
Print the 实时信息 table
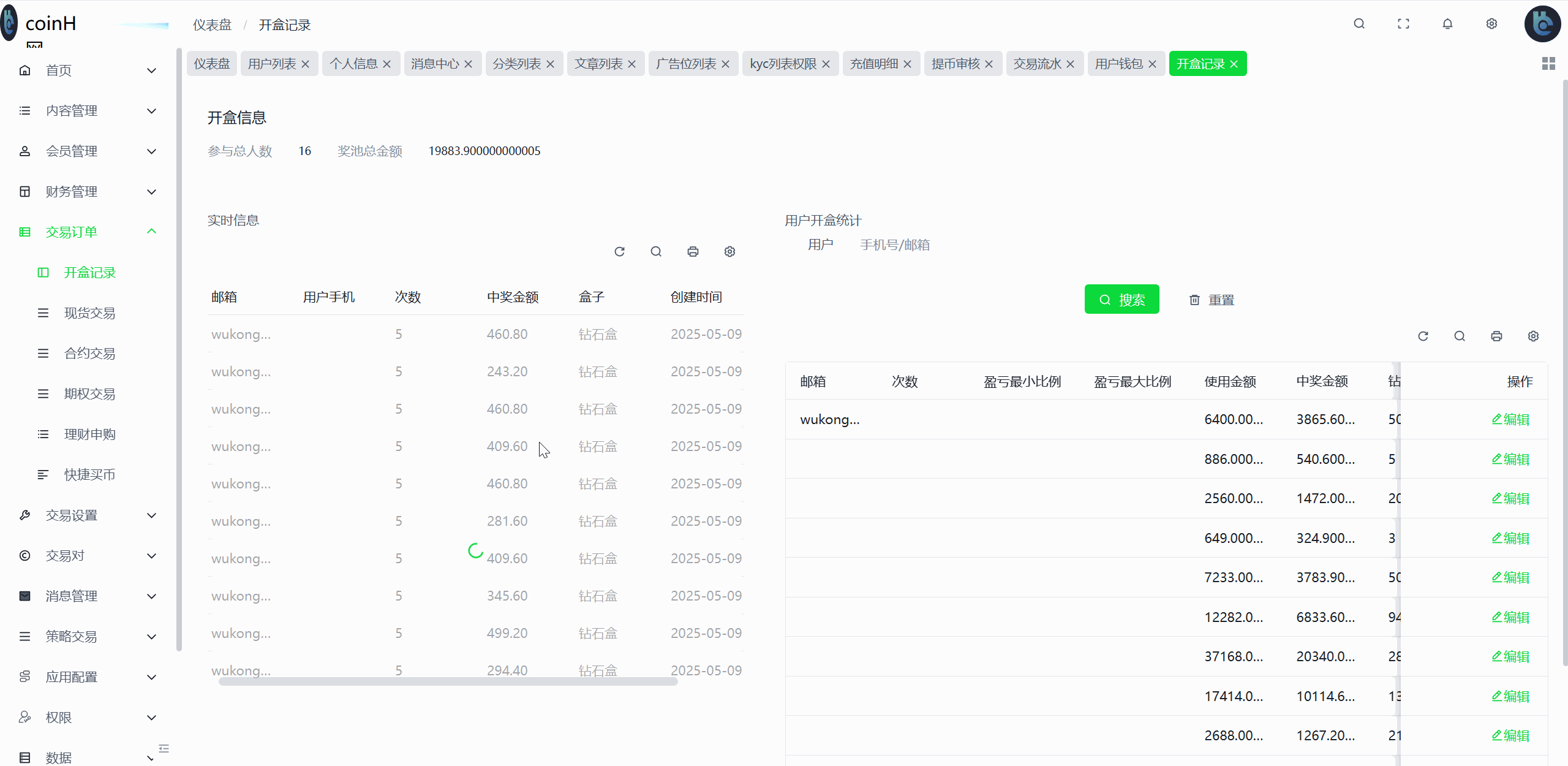[x=693, y=251]
